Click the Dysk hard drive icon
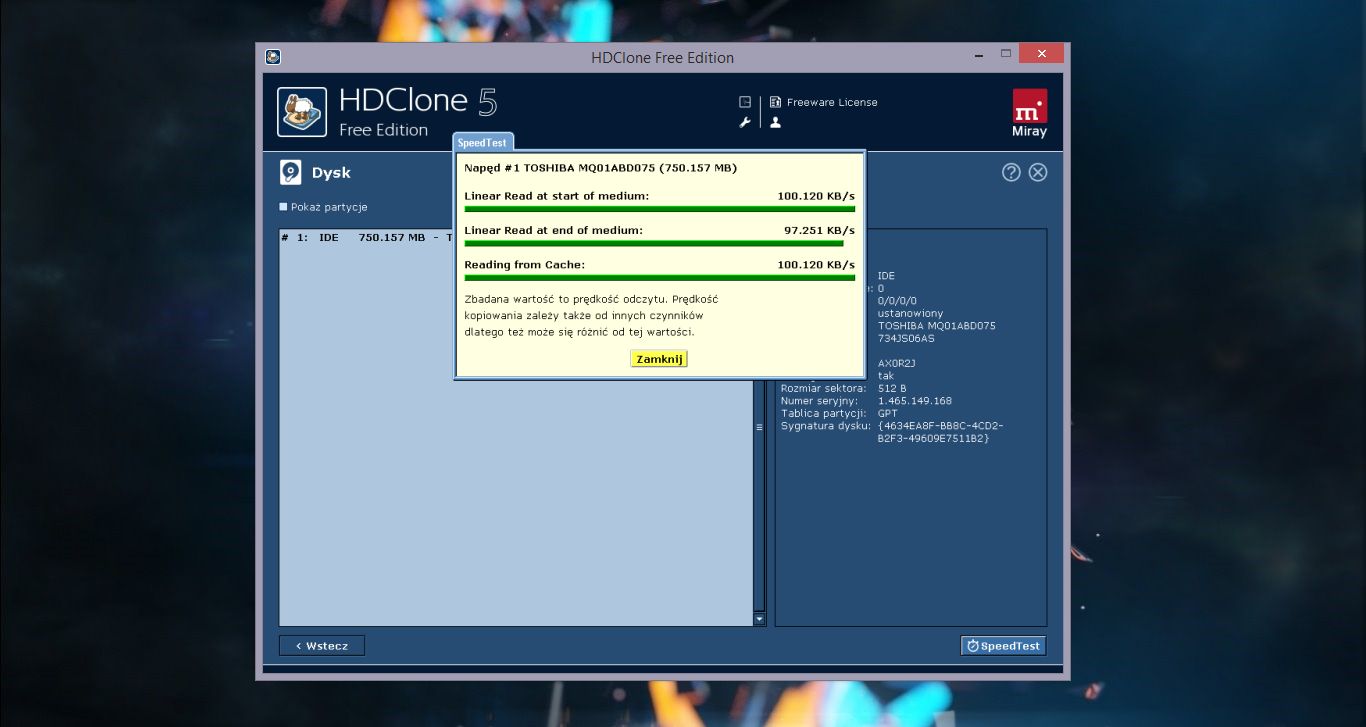The height and width of the screenshot is (727, 1366). (290, 172)
